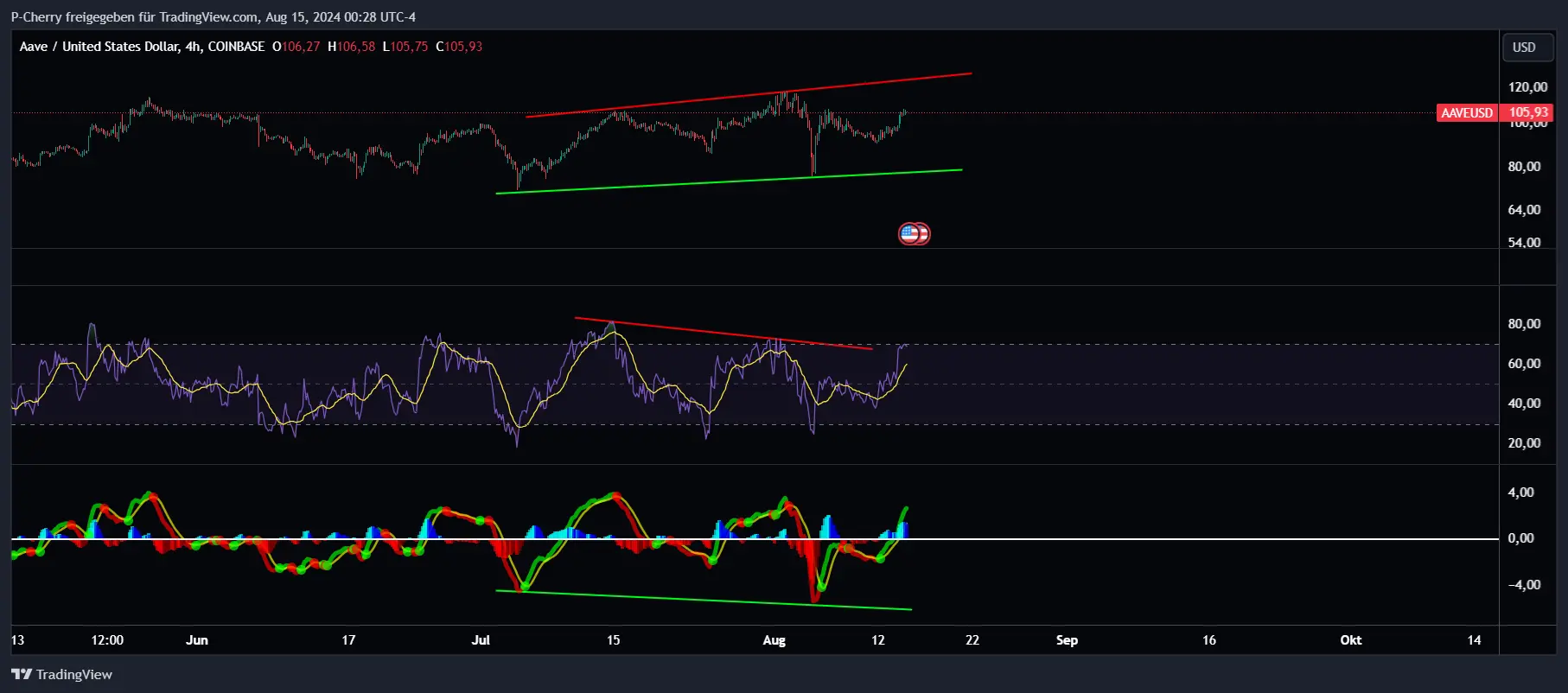This screenshot has width=1568, height=693.
Task: Click the Aug label on time axis
Action: (774, 640)
